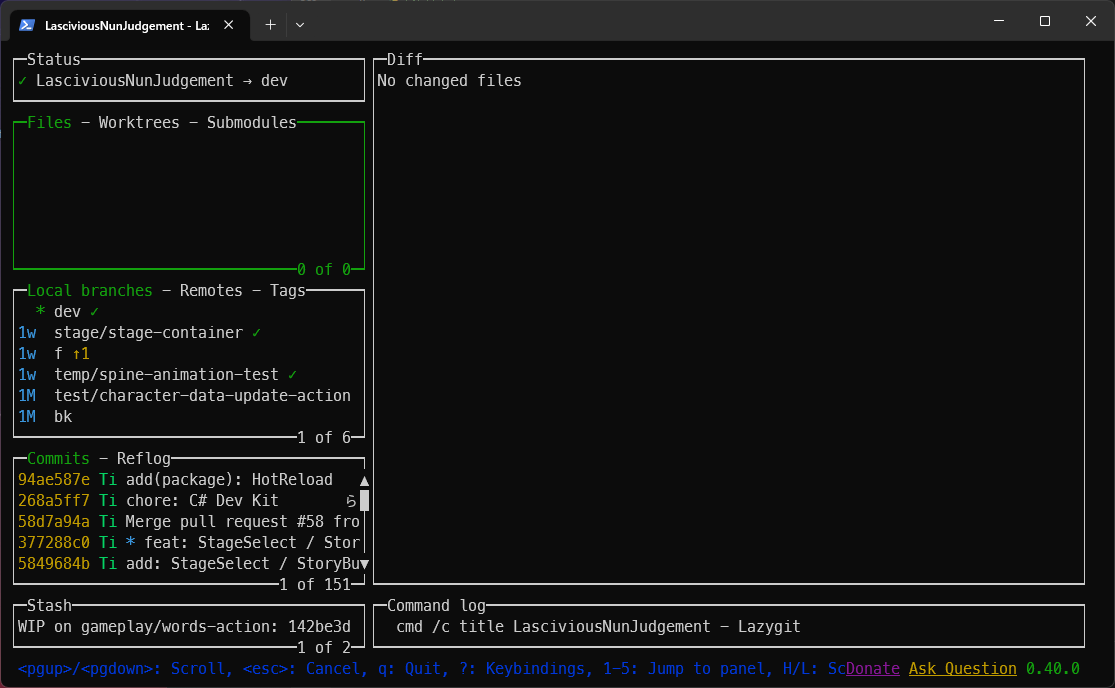Switch to the Worktrees tab
1115x688 pixels.
[x=139, y=122]
